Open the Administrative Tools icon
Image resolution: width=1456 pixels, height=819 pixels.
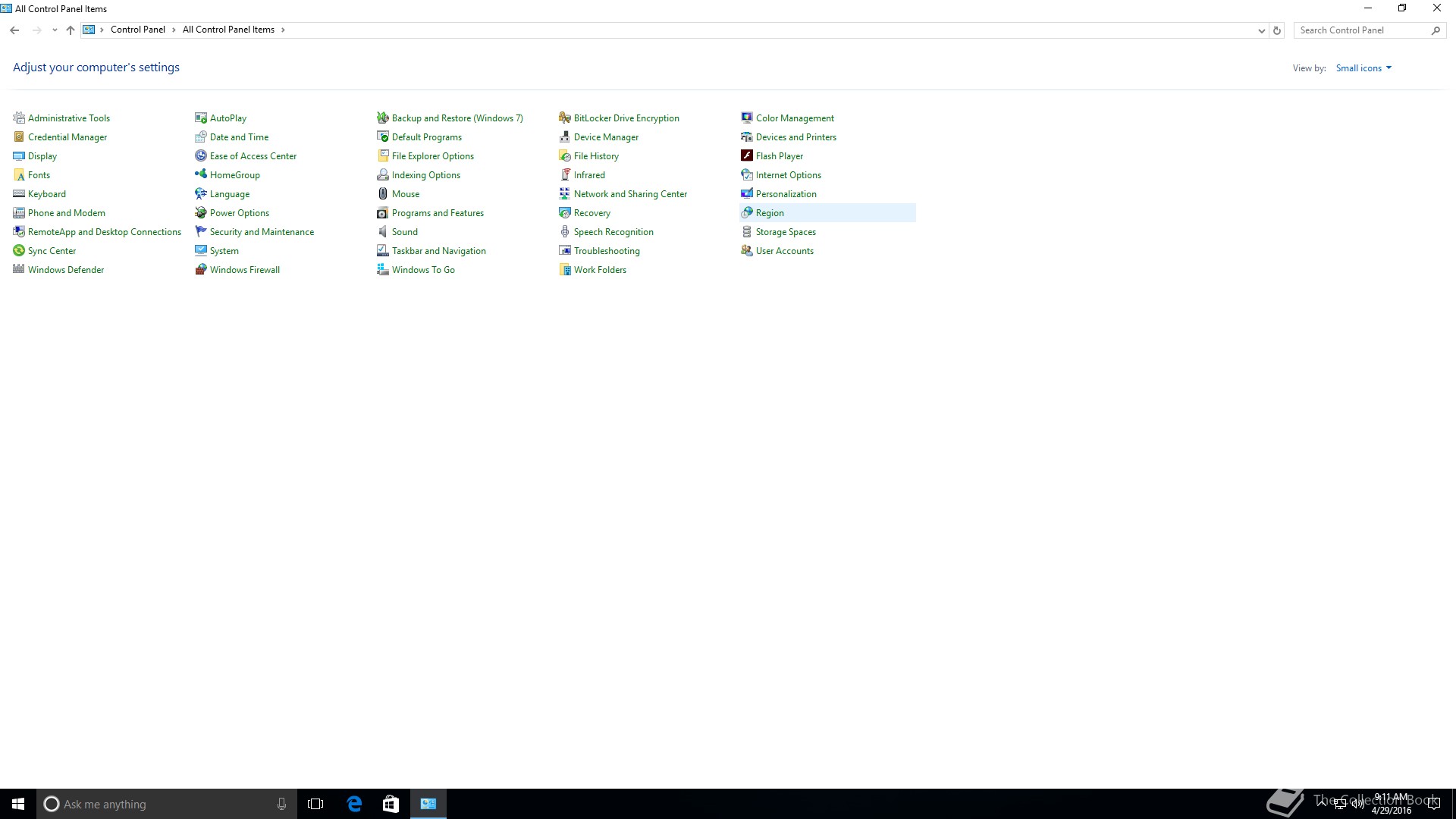[x=19, y=118]
